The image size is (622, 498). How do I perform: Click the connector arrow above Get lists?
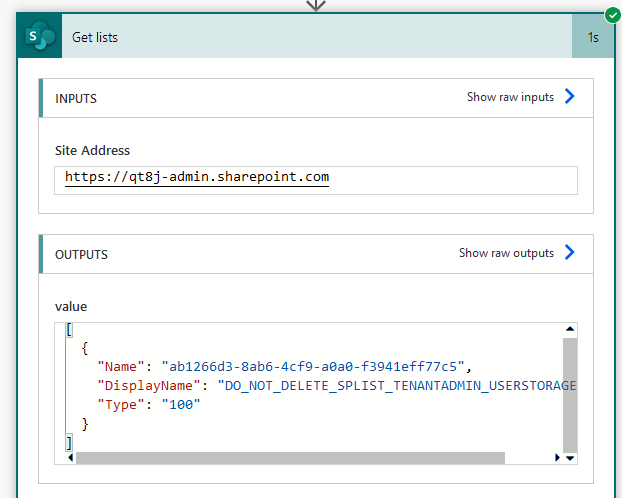click(x=316, y=5)
